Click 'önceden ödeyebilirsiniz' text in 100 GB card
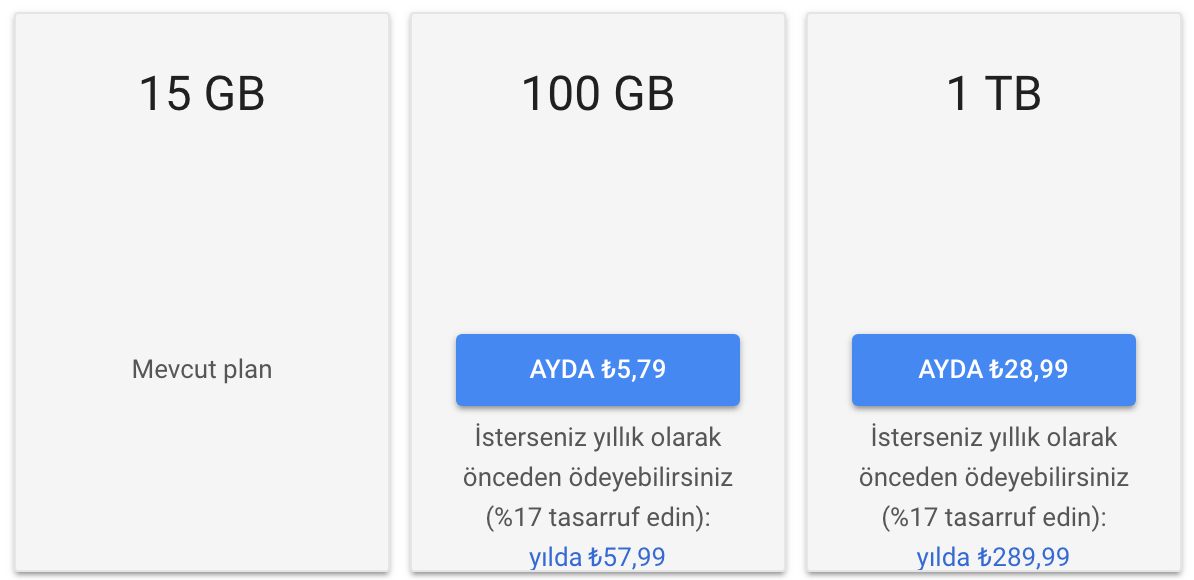This screenshot has width=1194, height=580. (x=598, y=478)
